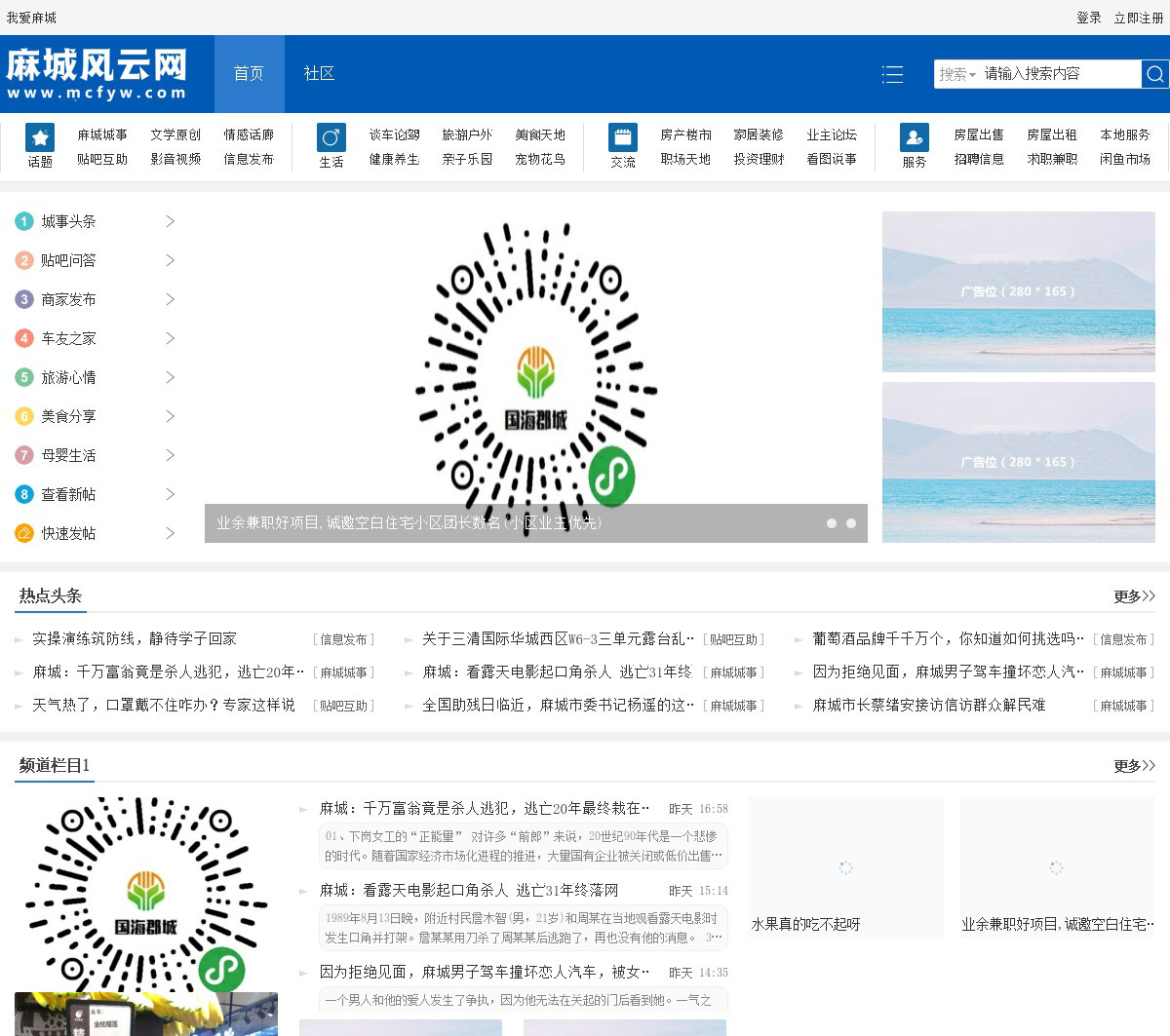Click the orange 快速发帖 icon
The width and height of the screenshot is (1170, 1036).
pos(24,533)
